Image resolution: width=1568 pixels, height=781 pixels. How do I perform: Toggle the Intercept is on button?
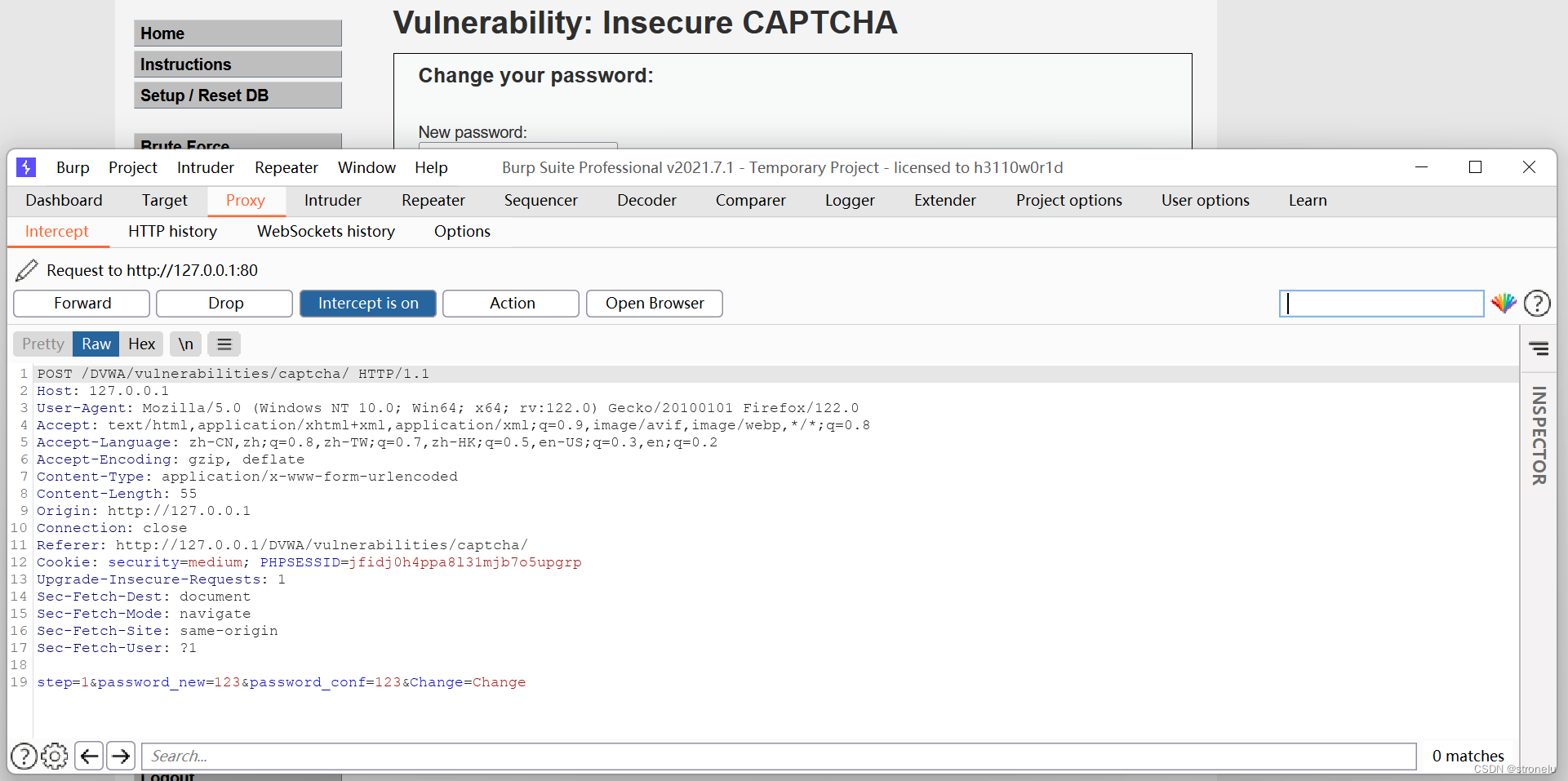tap(368, 304)
